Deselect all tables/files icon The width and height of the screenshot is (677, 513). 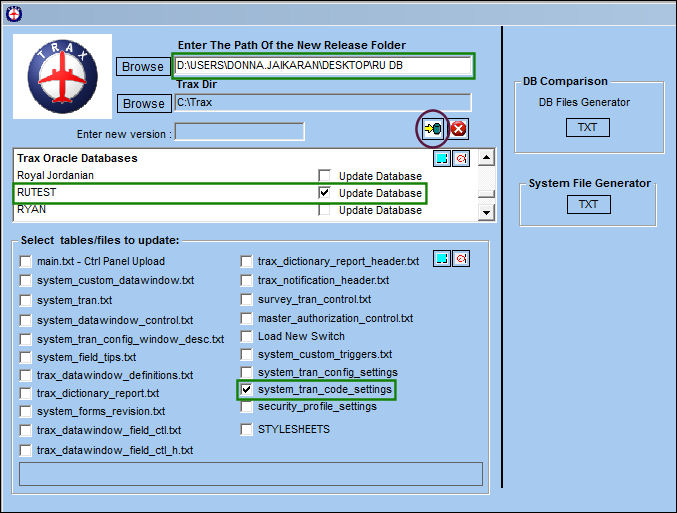click(x=461, y=259)
